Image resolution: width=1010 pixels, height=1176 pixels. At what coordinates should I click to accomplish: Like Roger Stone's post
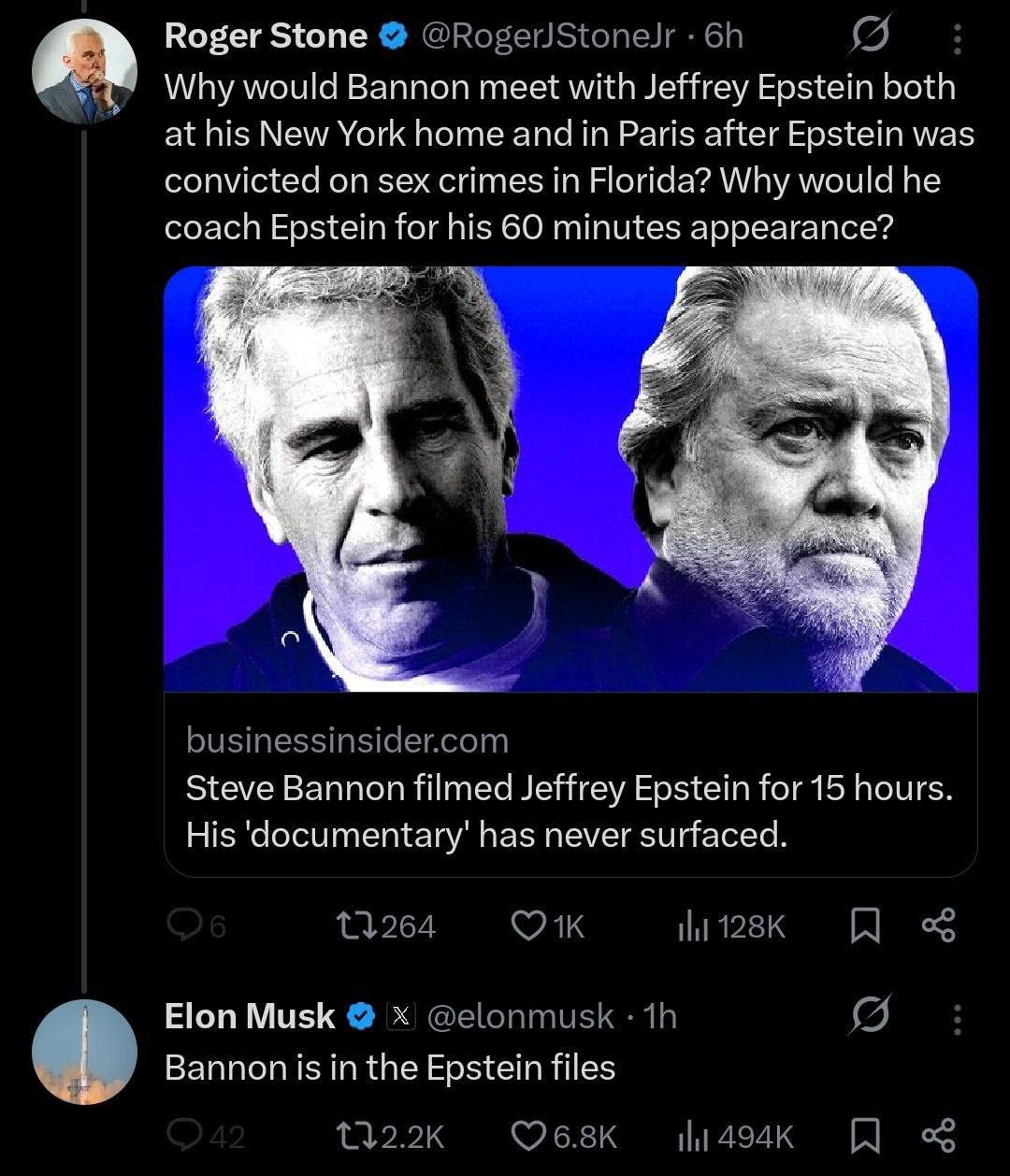pyautogui.click(x=528, y=925)
